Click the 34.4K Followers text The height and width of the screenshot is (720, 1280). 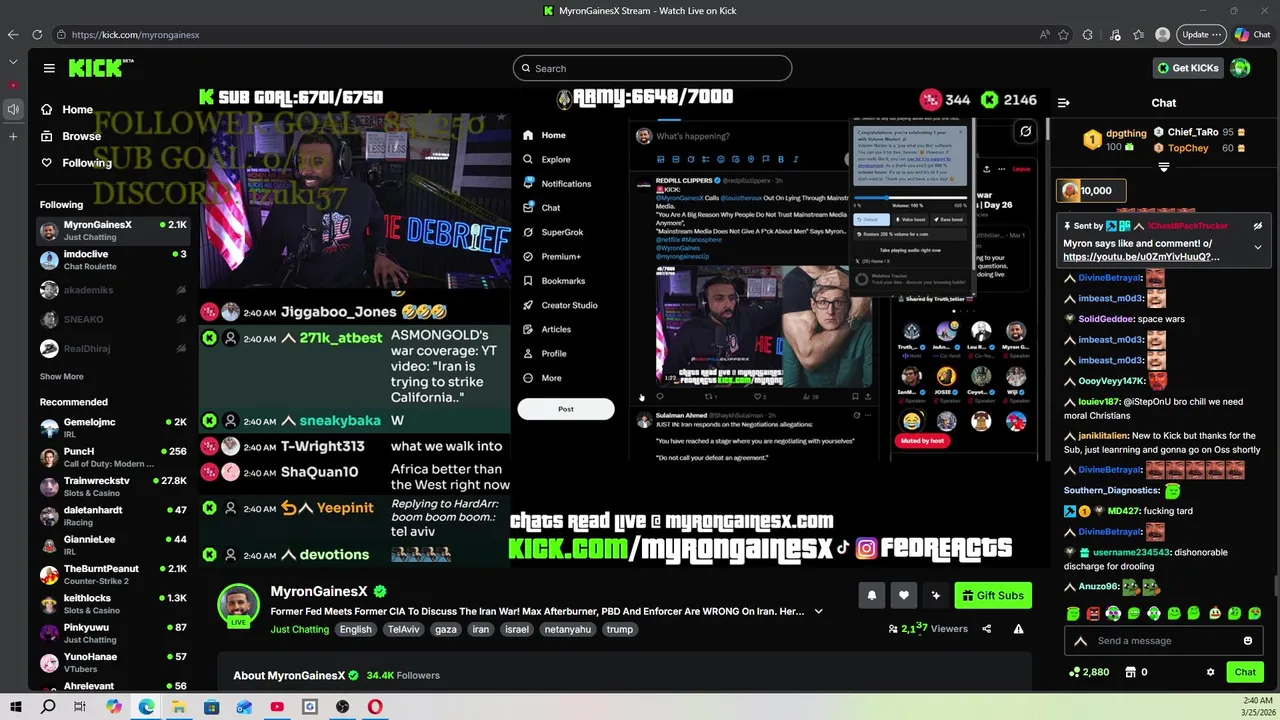(403, 675)
